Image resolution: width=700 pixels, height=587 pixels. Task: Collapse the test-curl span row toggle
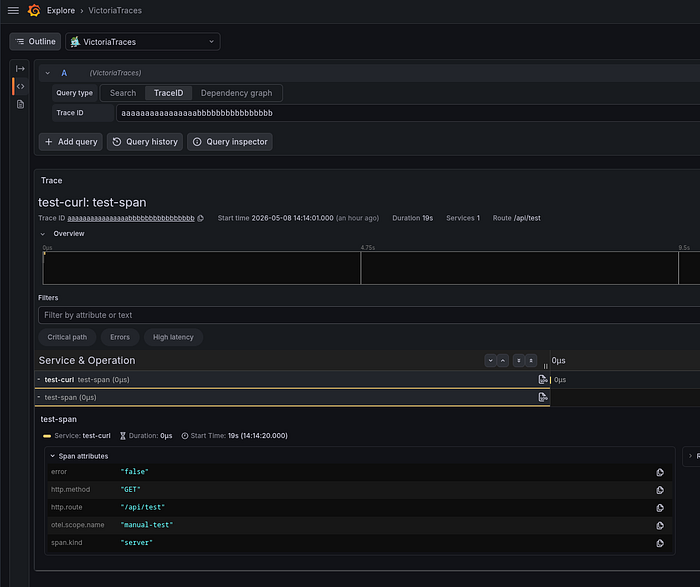39,379
